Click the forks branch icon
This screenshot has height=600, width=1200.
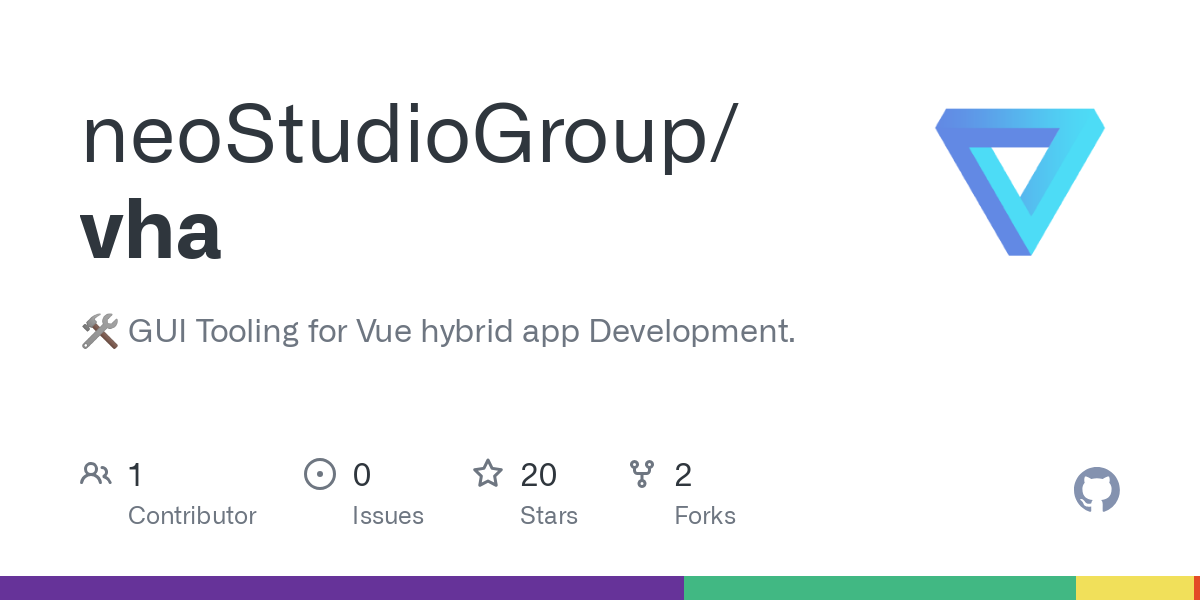tap(641, 473)
